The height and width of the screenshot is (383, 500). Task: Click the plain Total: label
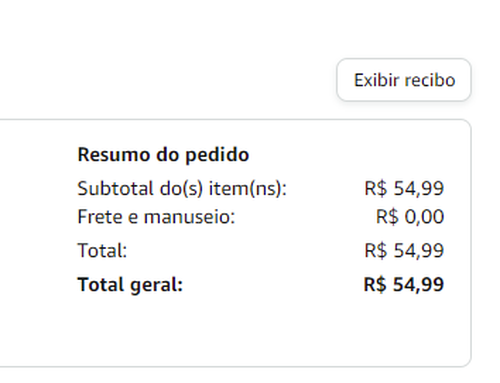click(x=102, y=250)
